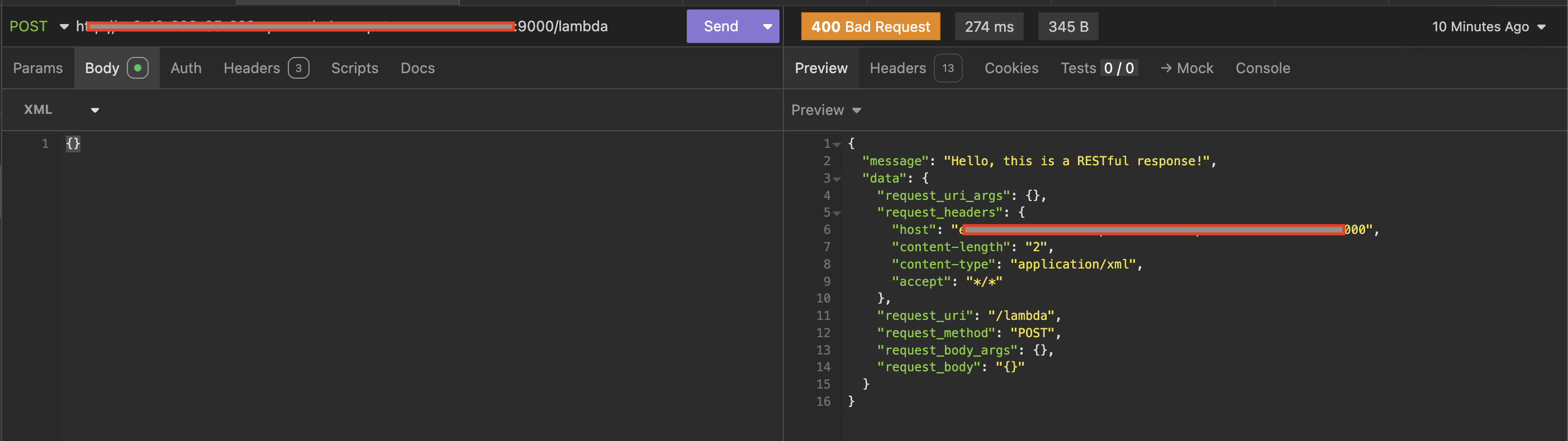Click the 345 B response size badge
1568x441 pixels.
click(x=1068, y=26)
